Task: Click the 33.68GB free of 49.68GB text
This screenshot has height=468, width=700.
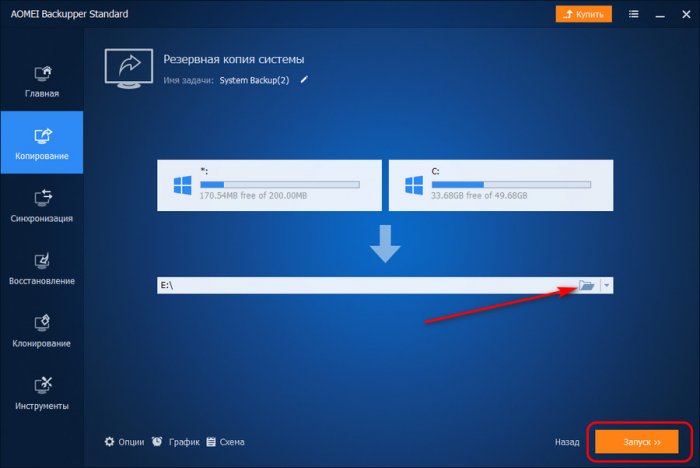Action: [x=479, y=196]
